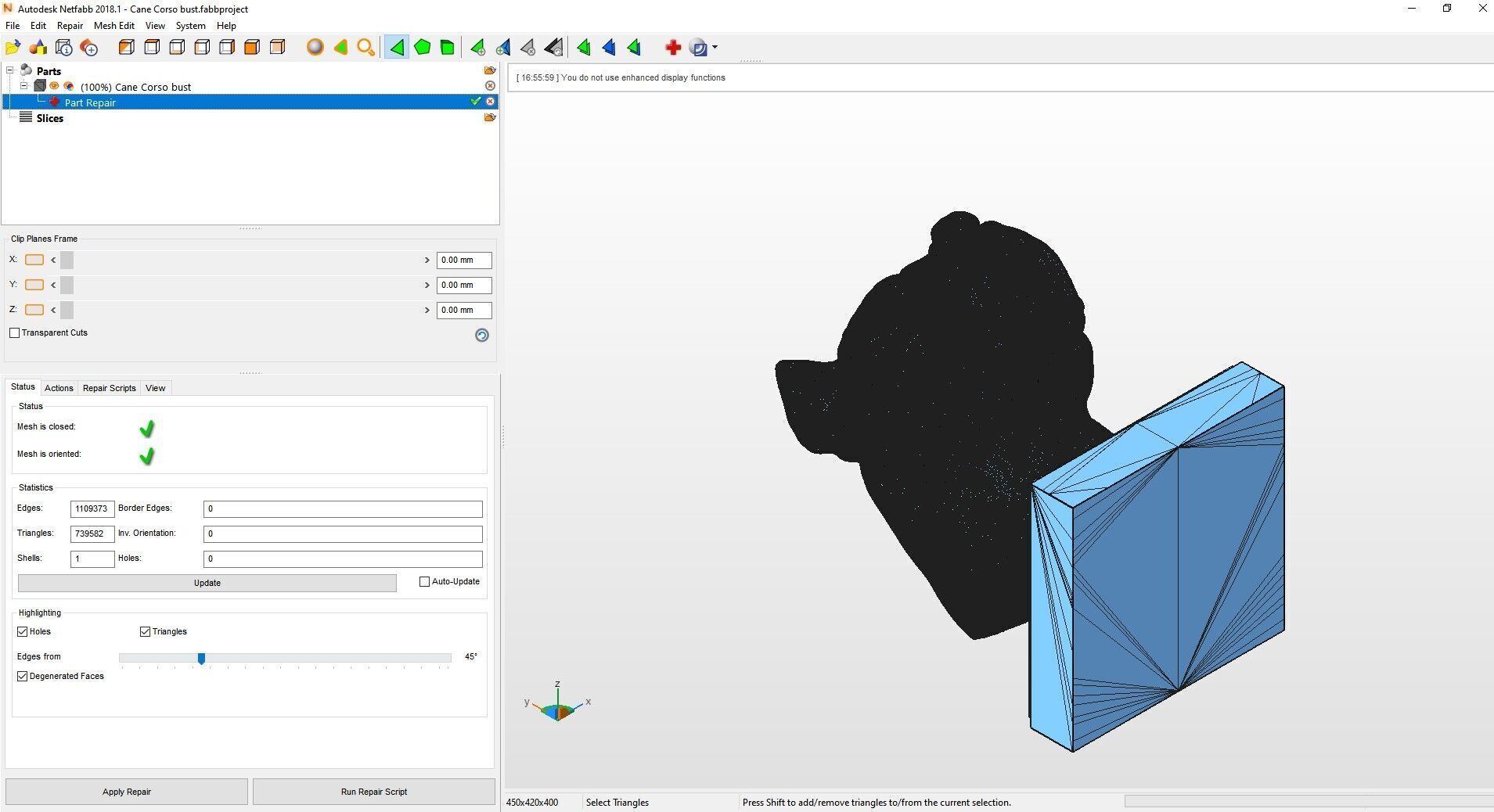Open the Help menu
The image size is (1494, 812).
(x=226, y=26)
